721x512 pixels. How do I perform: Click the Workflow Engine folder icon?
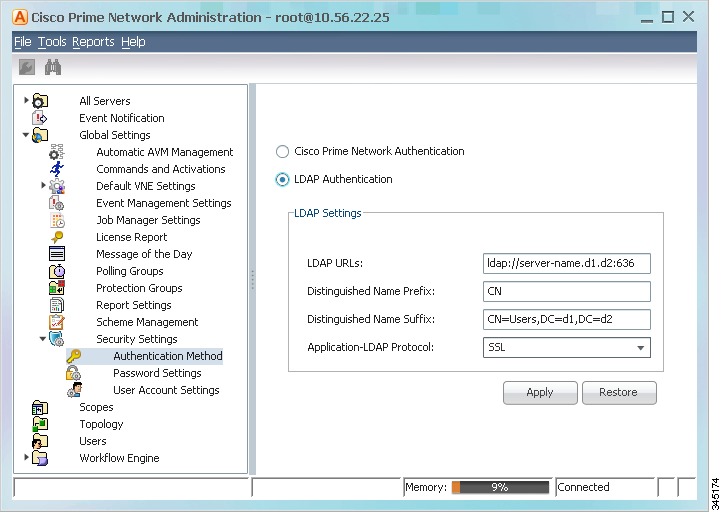(x=40, y=458)
